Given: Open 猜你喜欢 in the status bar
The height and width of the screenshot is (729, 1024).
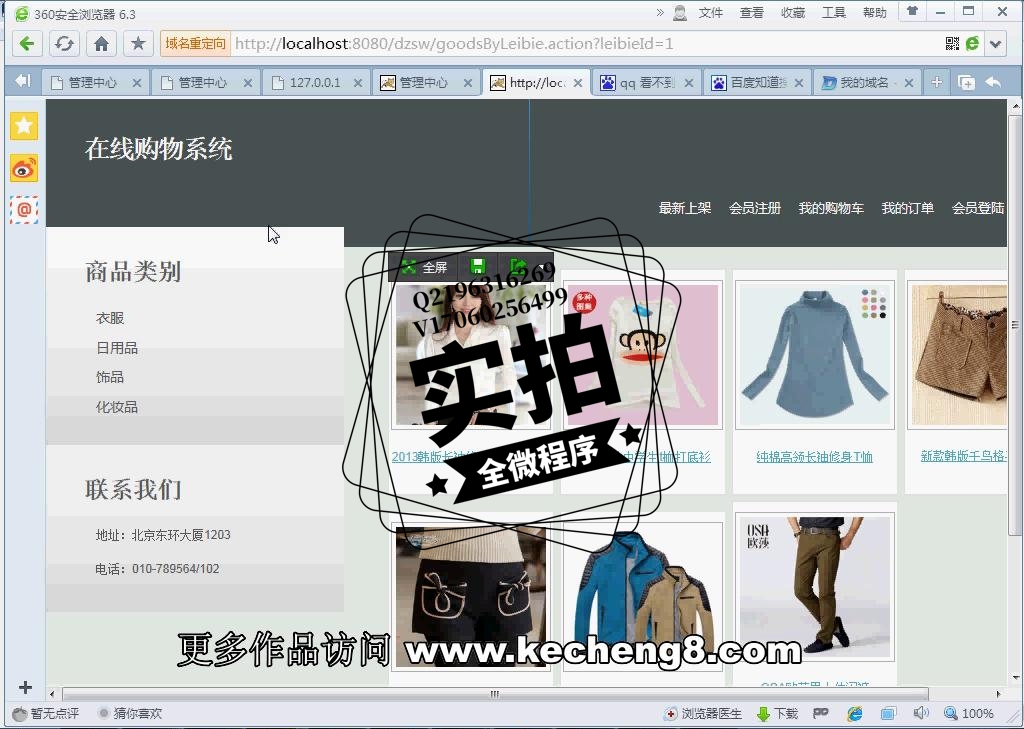Looking at the screenshot, I should coord(129,713).
